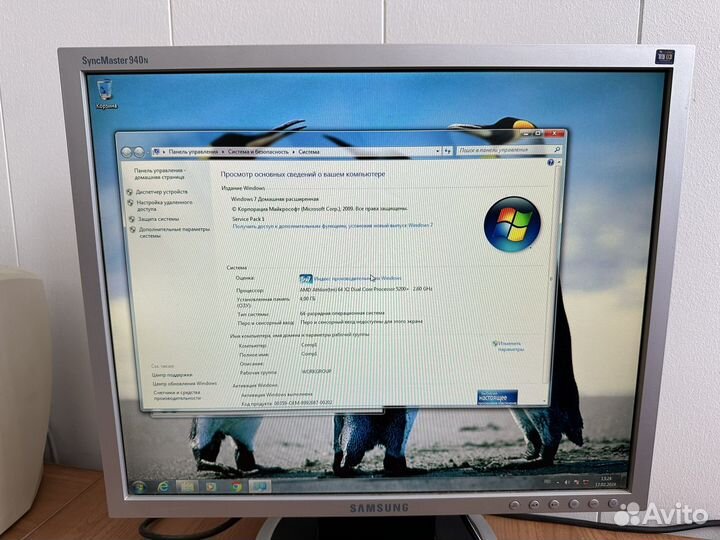Select the 4,00 ГБ memory value
Image resolution: width=720 pixels, height=540 pixels.
click(307, 299)
